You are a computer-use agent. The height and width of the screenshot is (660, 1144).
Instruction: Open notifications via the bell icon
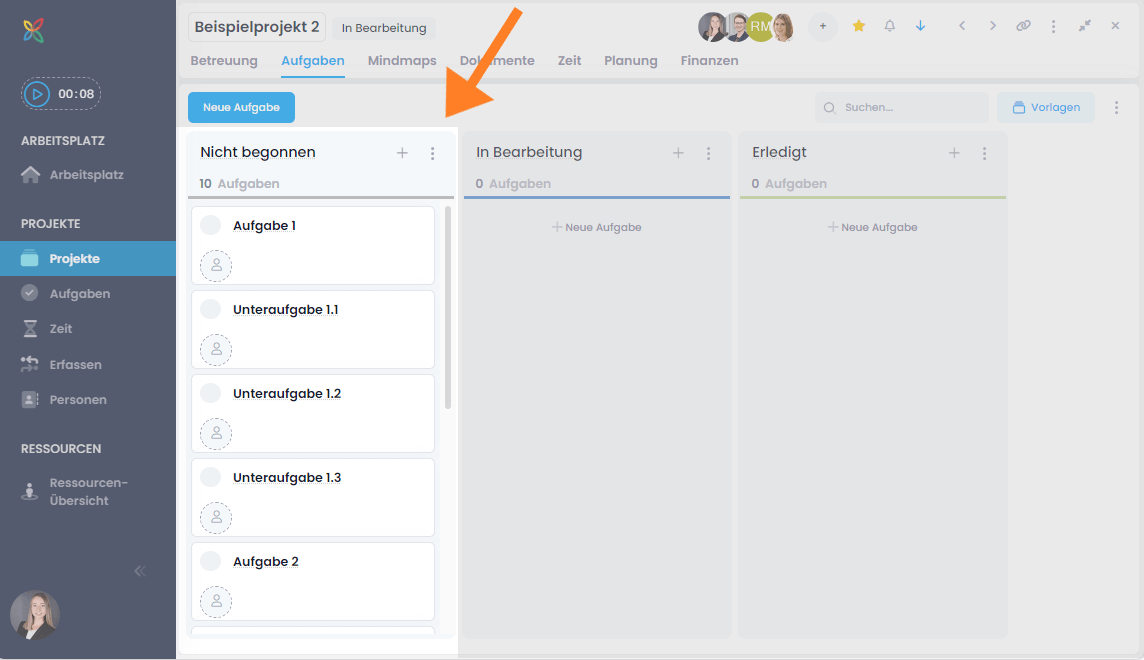889,25
